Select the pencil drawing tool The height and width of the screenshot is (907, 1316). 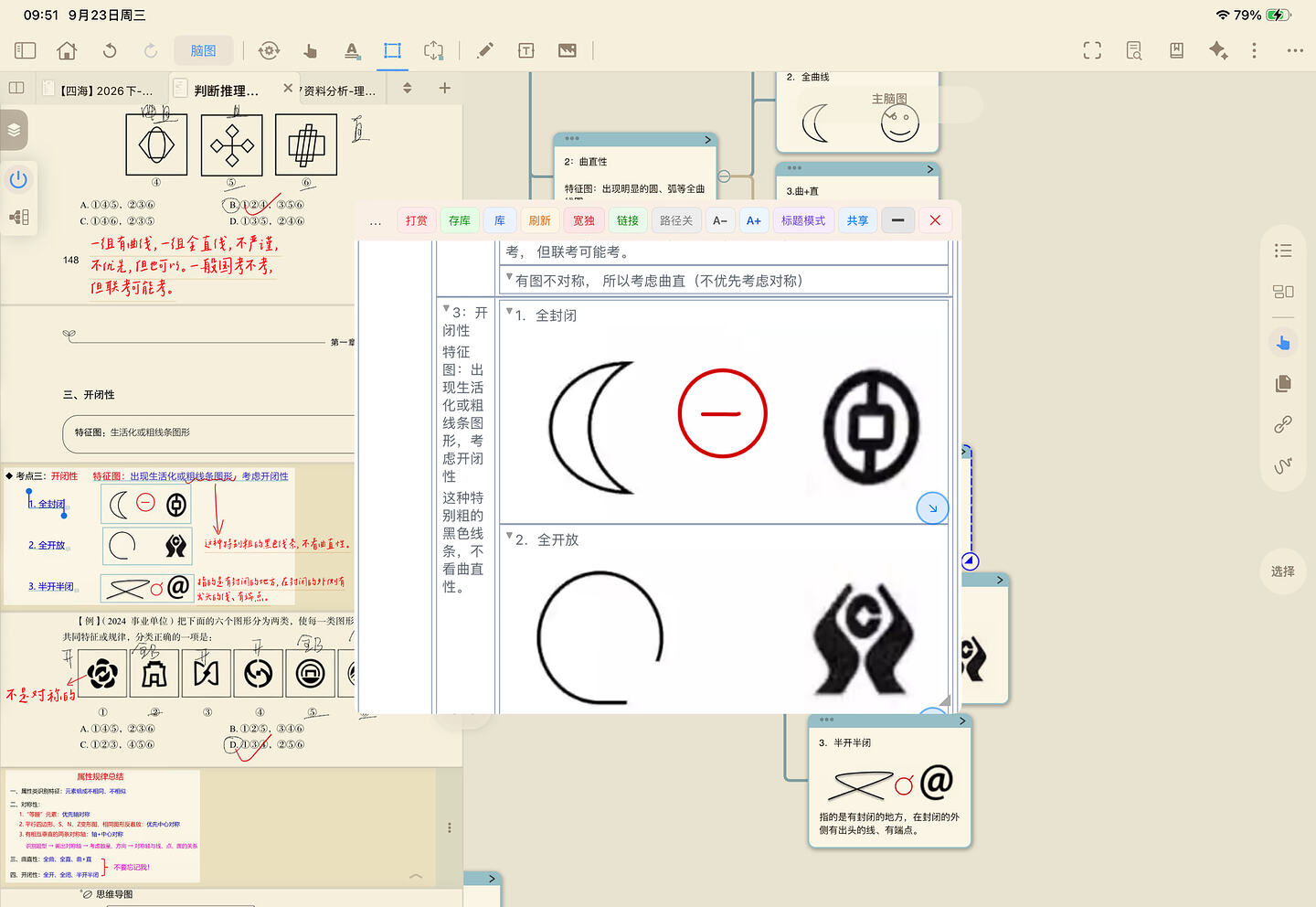pyautogui.click(x=485, y=50)
